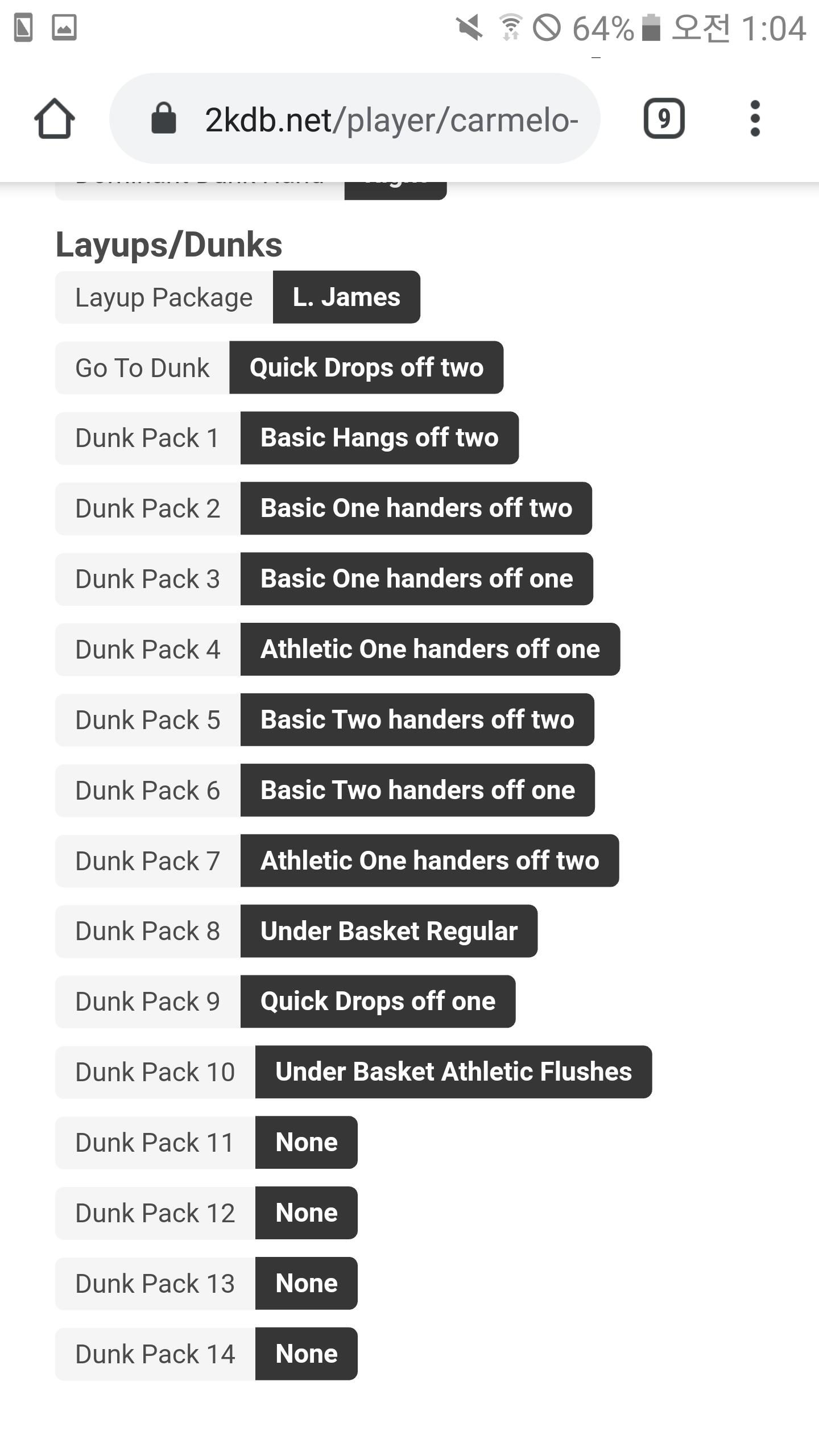Tap the image notification icon in status bar
The height and width of the screenshot is (1456, 819).
[64, 27]
